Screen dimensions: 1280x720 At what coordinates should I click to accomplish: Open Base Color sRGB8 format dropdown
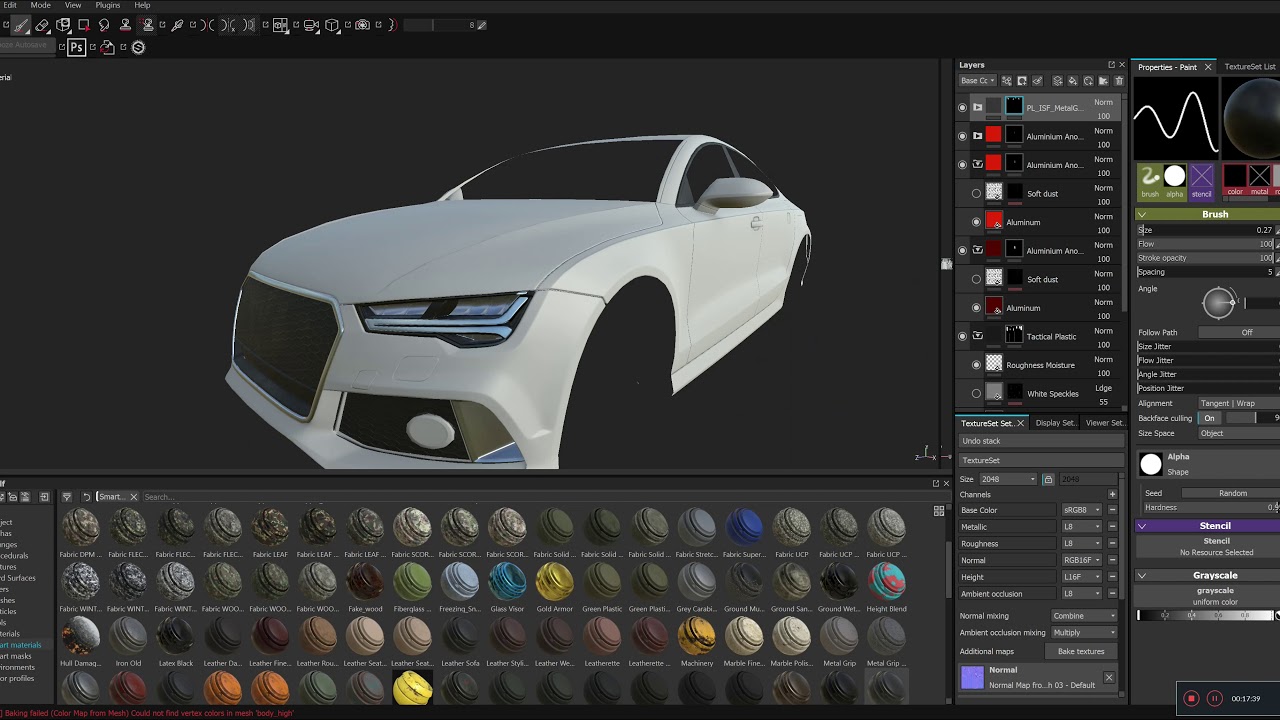[1081, 510]
